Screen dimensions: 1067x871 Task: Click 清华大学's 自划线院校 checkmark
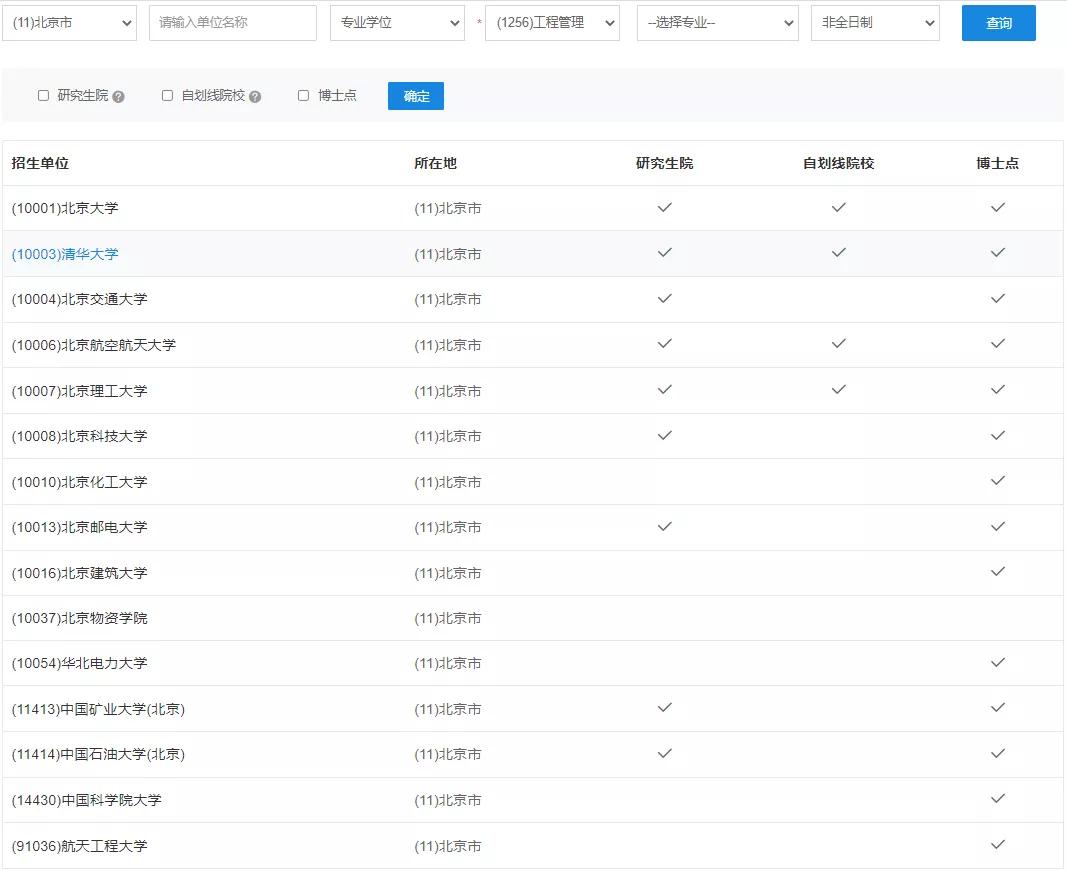838,254
